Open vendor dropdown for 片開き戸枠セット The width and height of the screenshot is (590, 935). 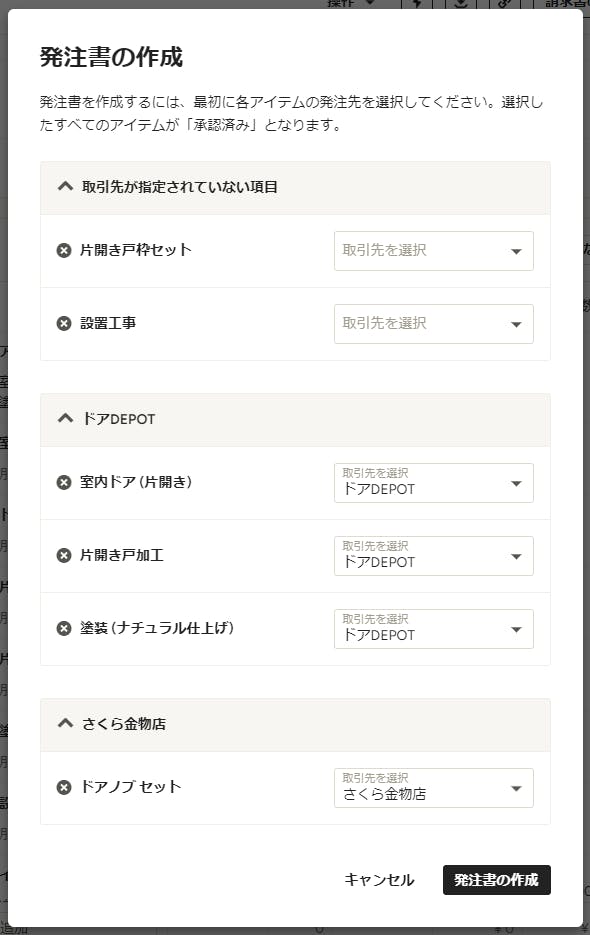(434, 251)
